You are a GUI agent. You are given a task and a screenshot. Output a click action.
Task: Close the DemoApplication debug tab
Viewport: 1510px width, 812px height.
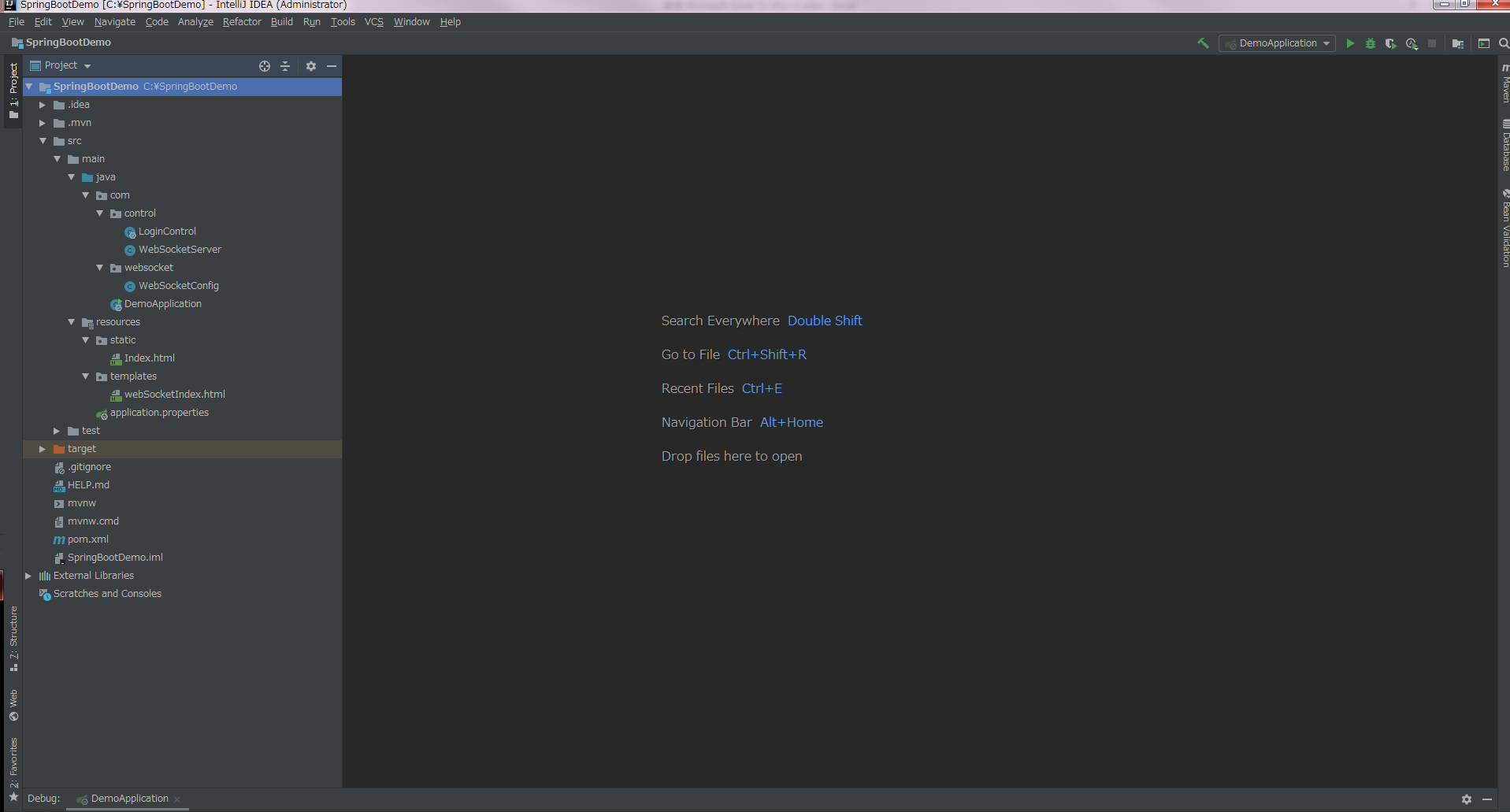(x=177, y=799)
